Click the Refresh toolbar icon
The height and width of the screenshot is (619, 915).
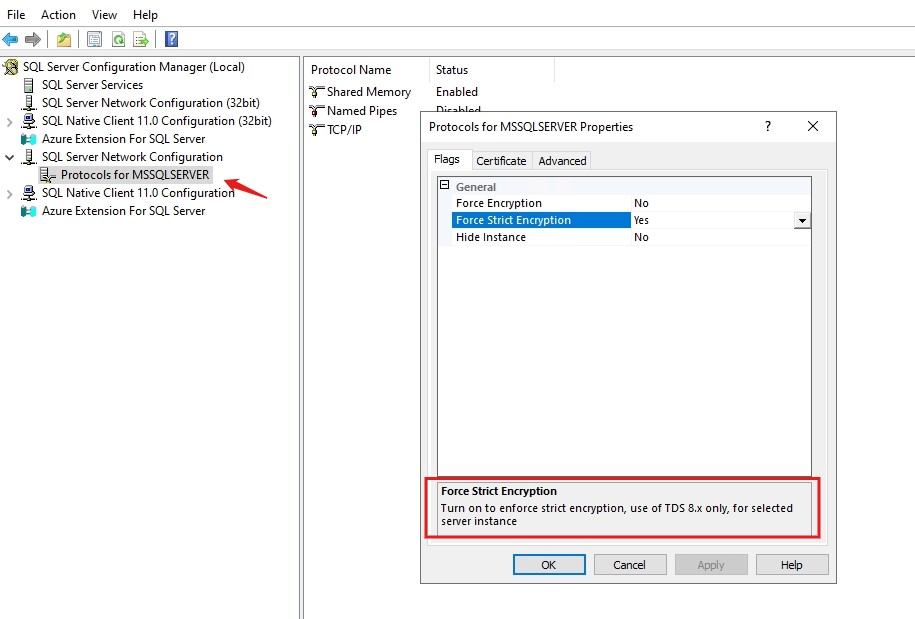click(x=118, y=40)
